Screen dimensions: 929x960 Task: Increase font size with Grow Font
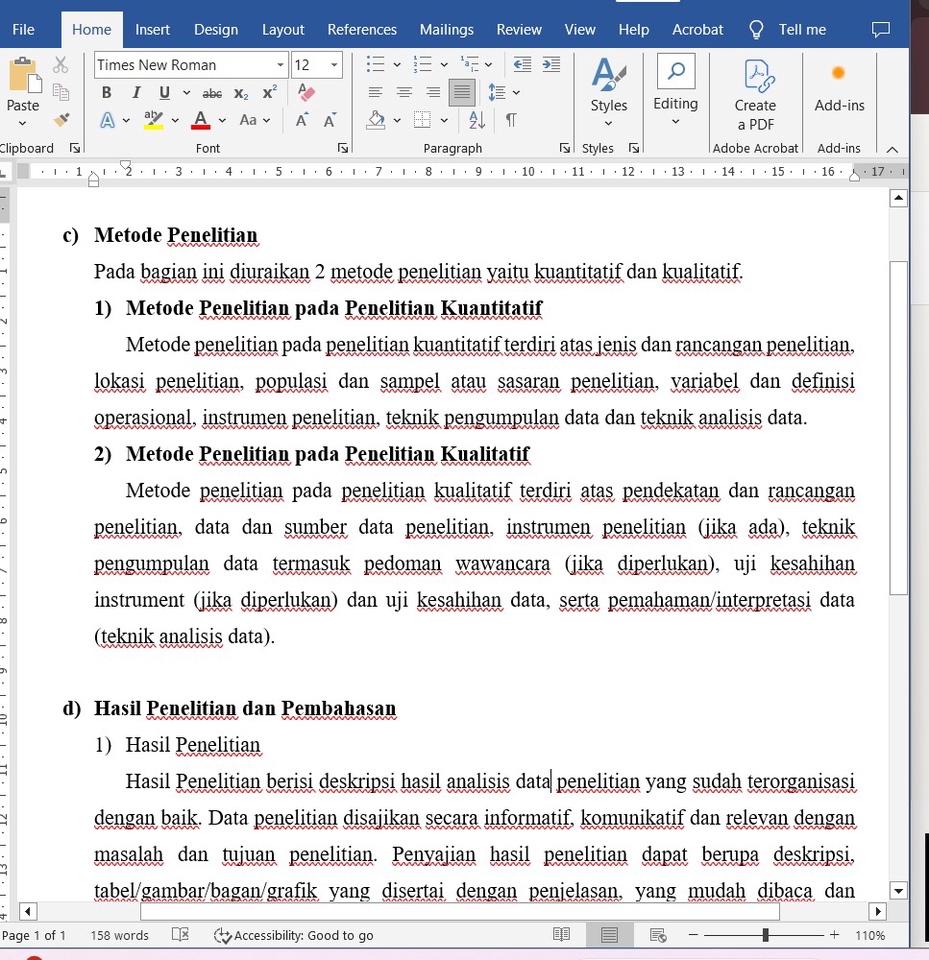tap(301, 120)
